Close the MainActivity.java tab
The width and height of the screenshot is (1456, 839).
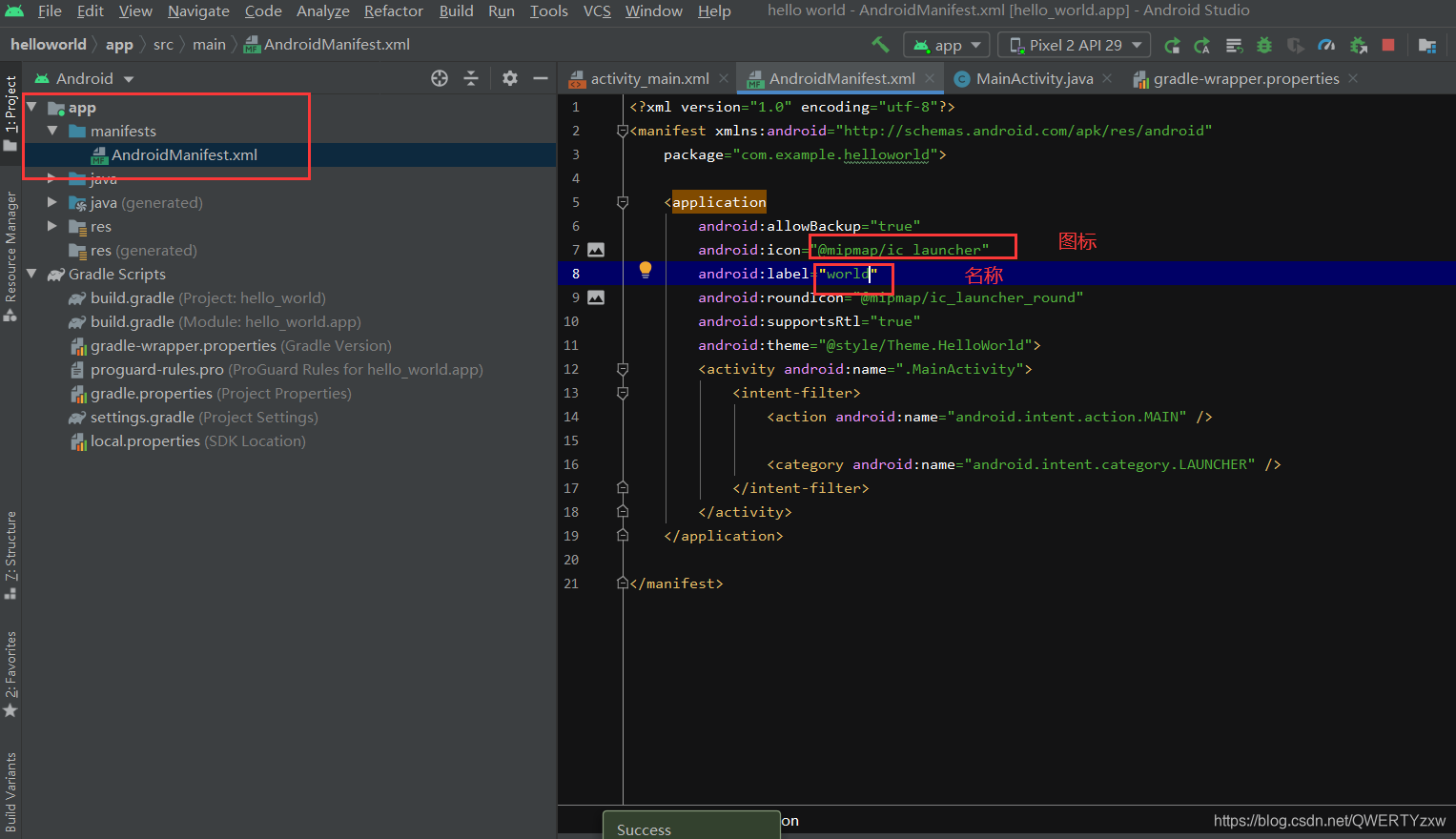click(x=1107, y=78)
